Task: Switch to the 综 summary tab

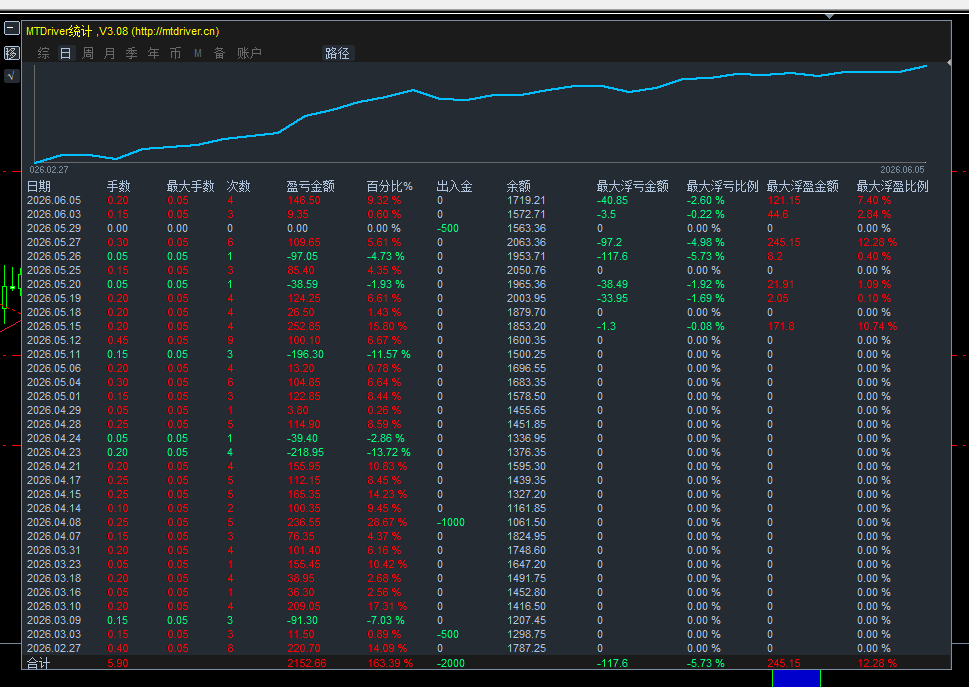Action: coord(43,53)
